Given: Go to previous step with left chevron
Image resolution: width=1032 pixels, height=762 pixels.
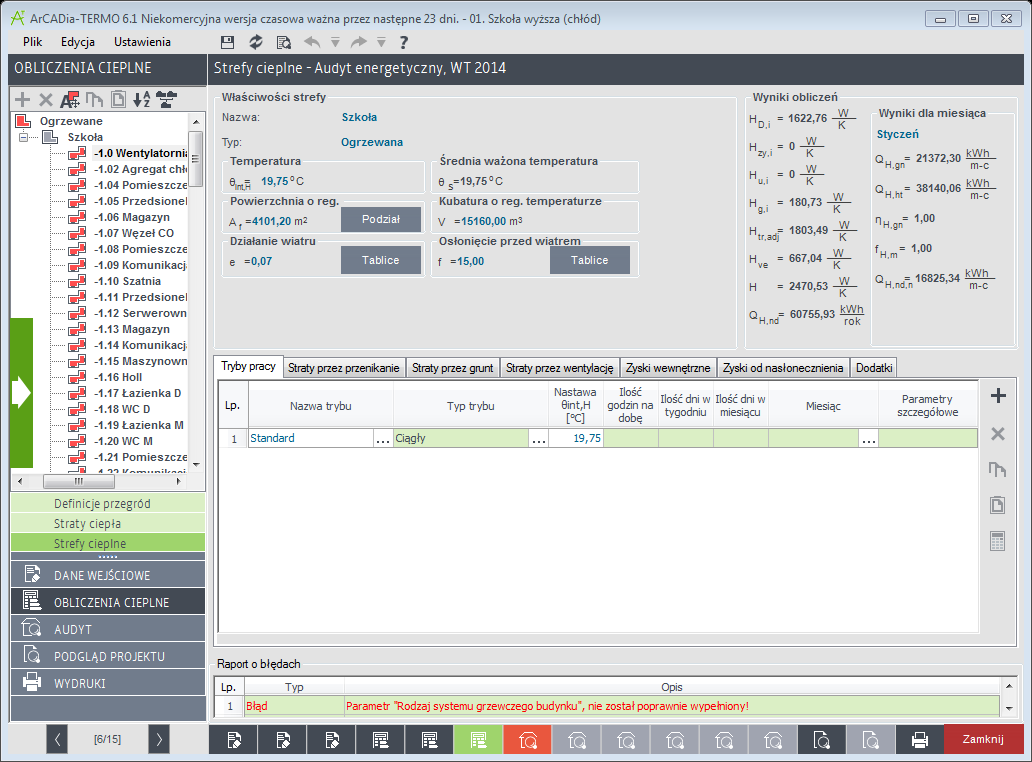Looking at the screenshot, I should 57,739.
